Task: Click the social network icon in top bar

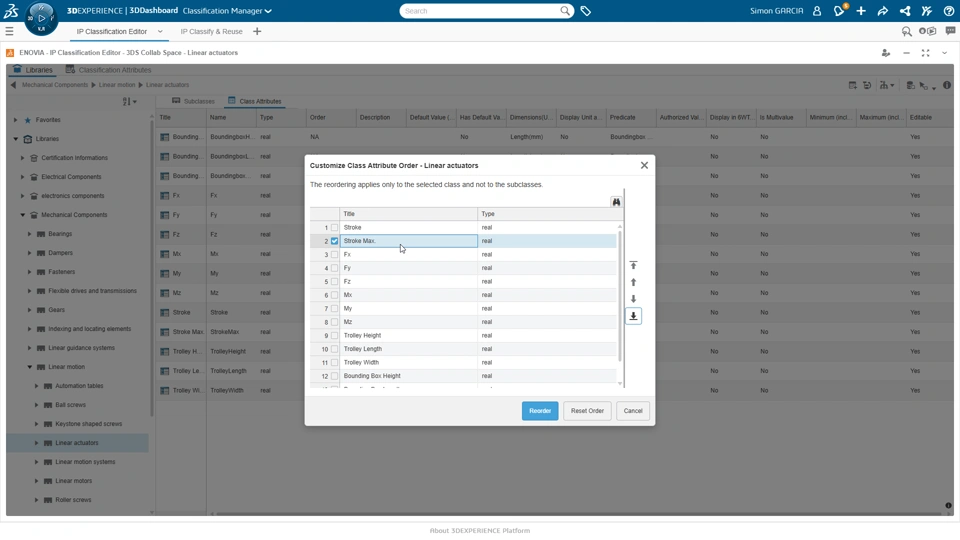Action: click(905, 11)
